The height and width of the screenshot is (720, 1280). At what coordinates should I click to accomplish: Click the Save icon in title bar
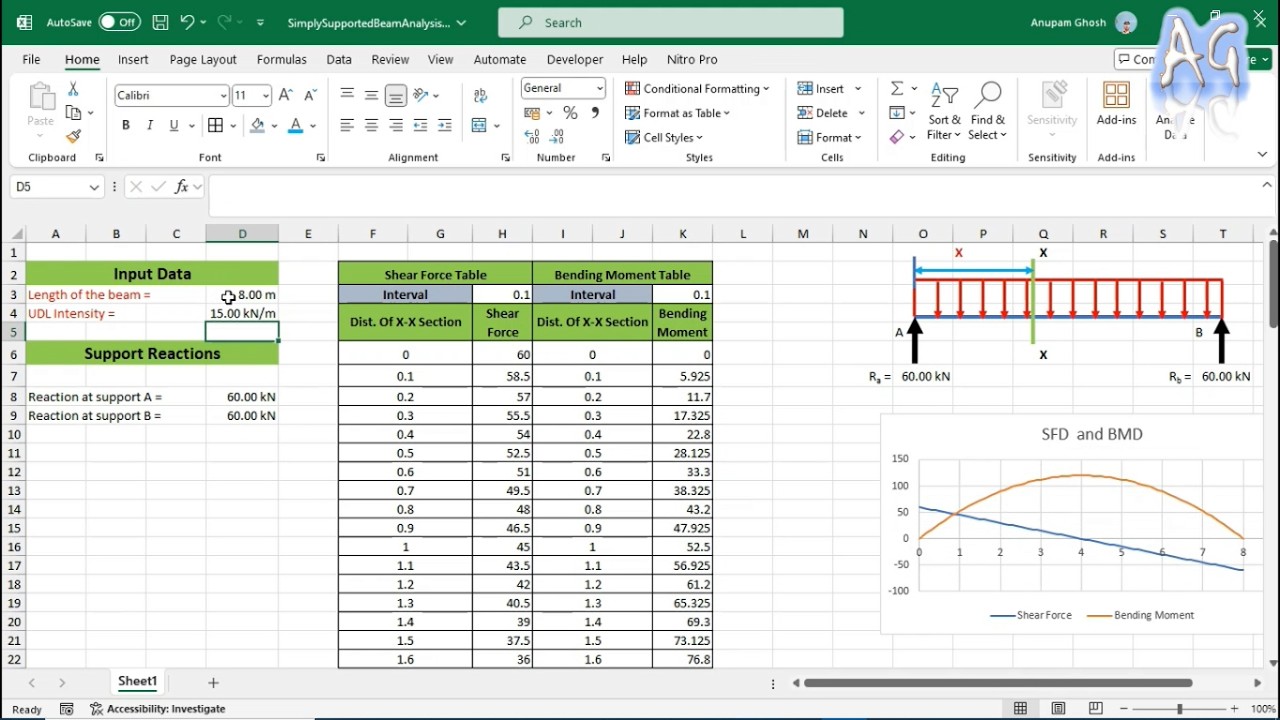pos(160,22)
